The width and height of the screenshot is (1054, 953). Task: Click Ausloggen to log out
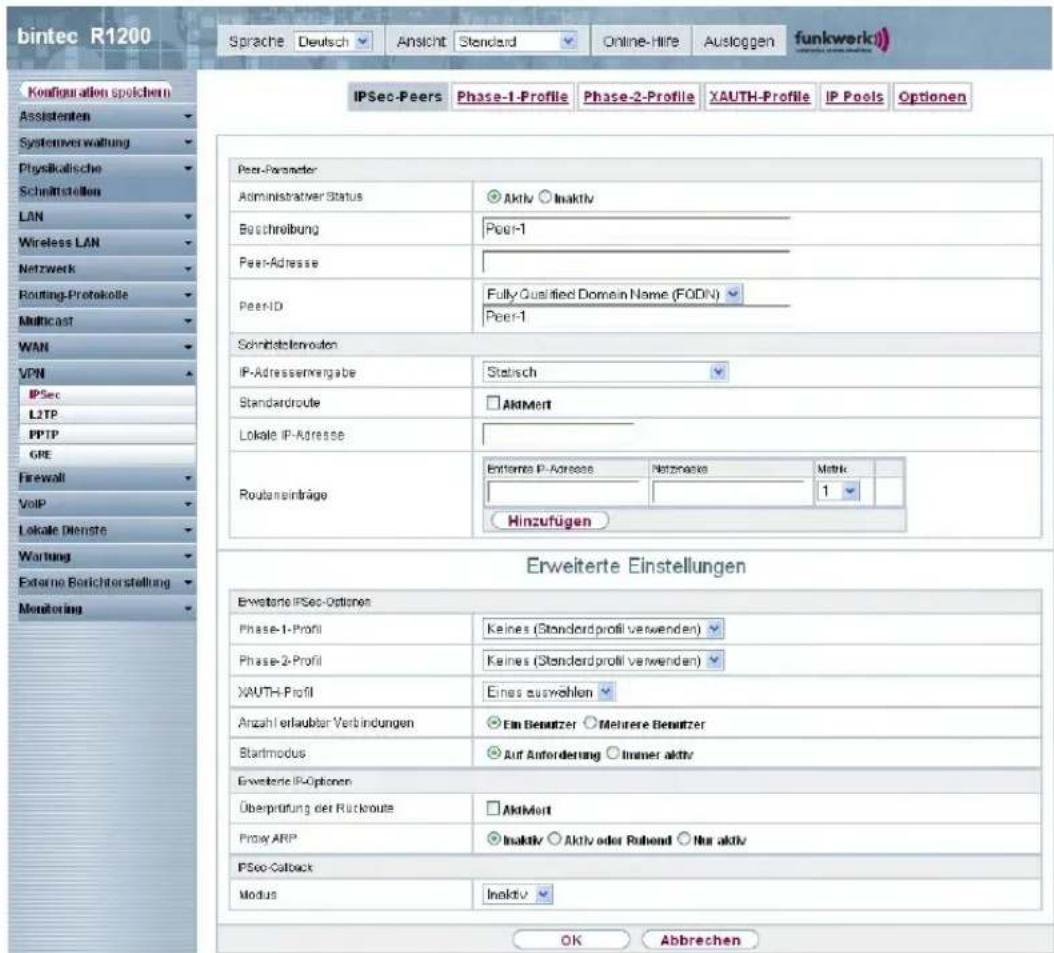click(739, 42)
